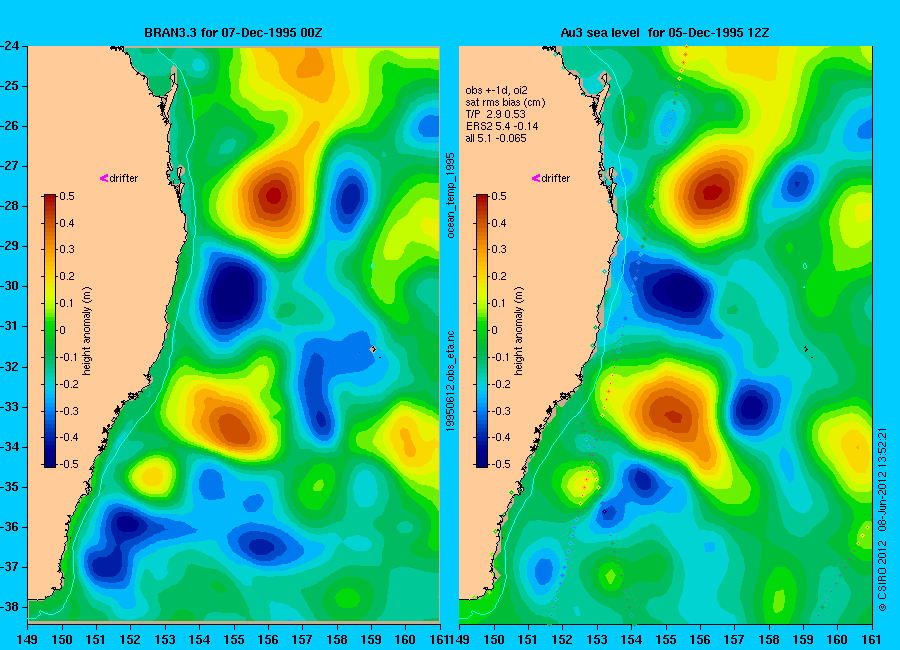This screenshot has width=900, height=650.
Task: Click the 0.5 tick on right color bar
Action: coord(499,196)
